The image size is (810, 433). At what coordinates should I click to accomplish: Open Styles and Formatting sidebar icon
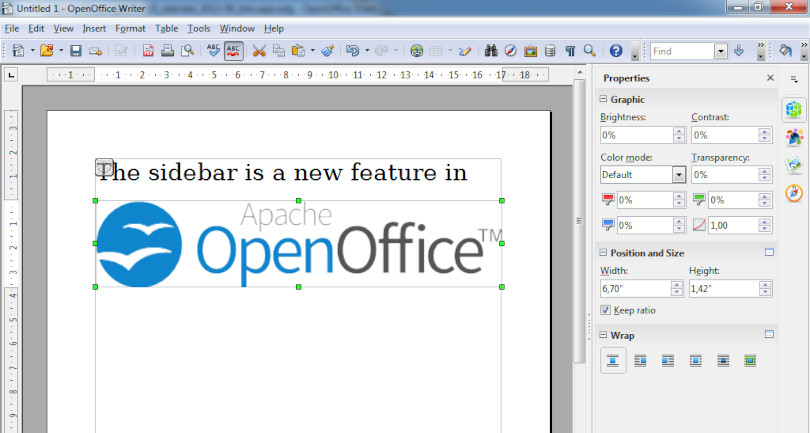point(794,137)
